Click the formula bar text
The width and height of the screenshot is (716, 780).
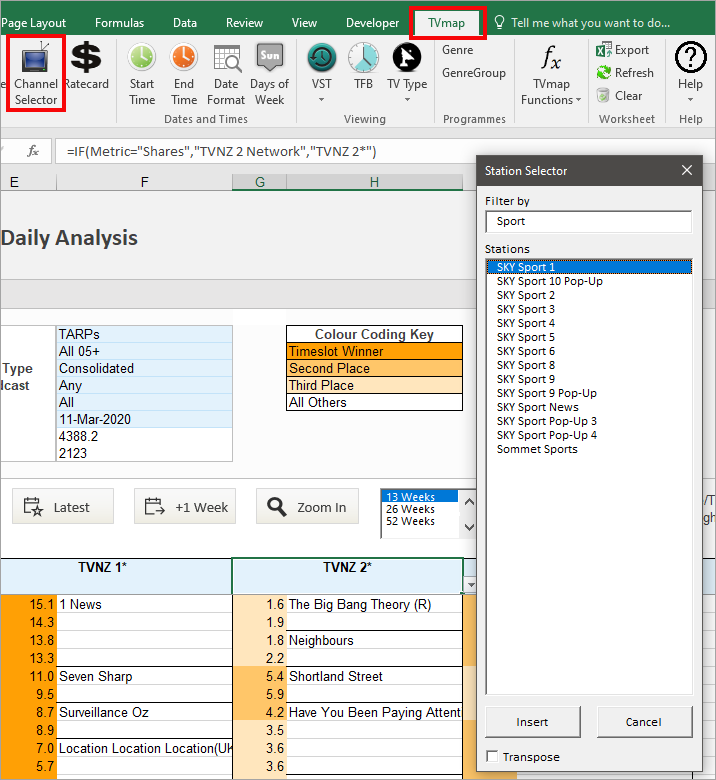(x=221, y=151)
